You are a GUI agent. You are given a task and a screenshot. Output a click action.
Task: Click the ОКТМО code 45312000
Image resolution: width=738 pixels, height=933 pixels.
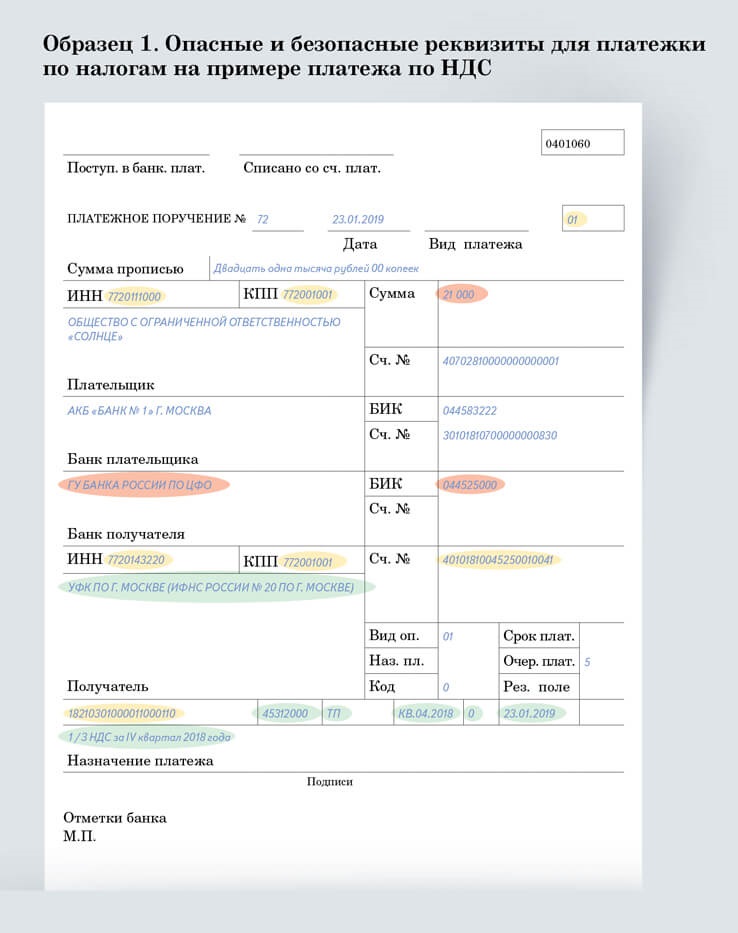point(285,714)
